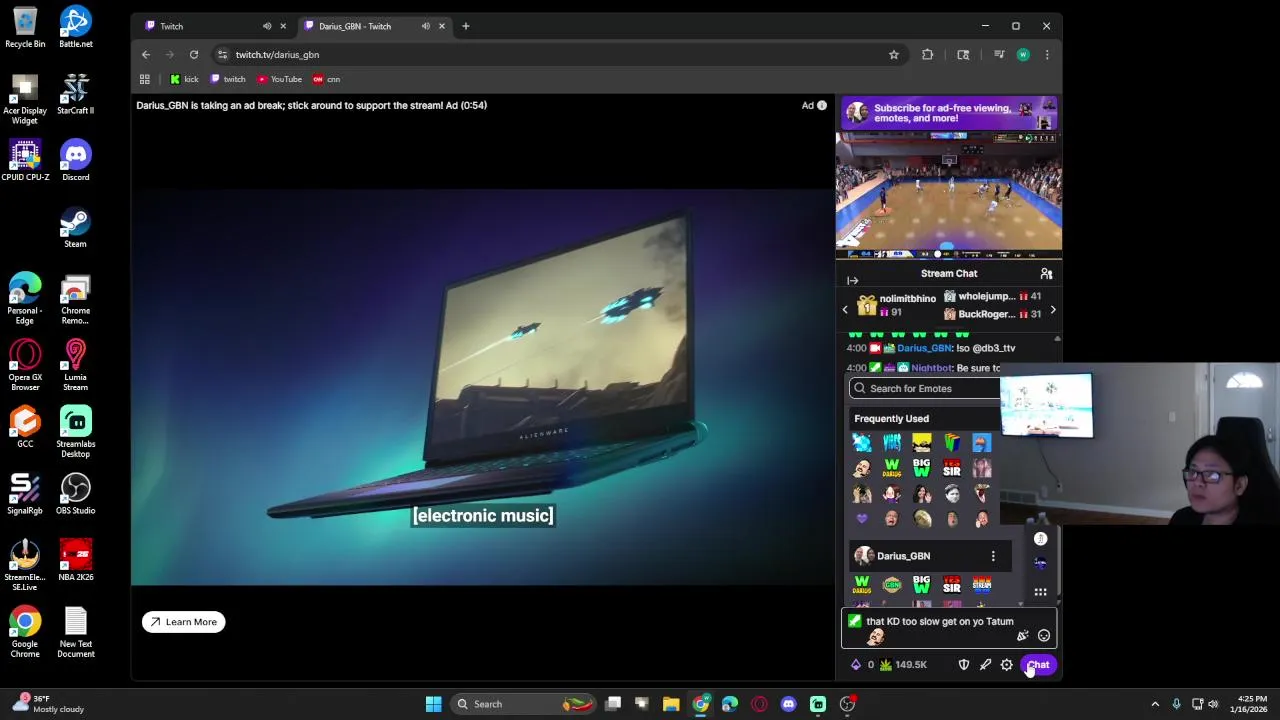Open Windows Start menu
This screenshot has height=720, width=1280.
tap(433, 704)
